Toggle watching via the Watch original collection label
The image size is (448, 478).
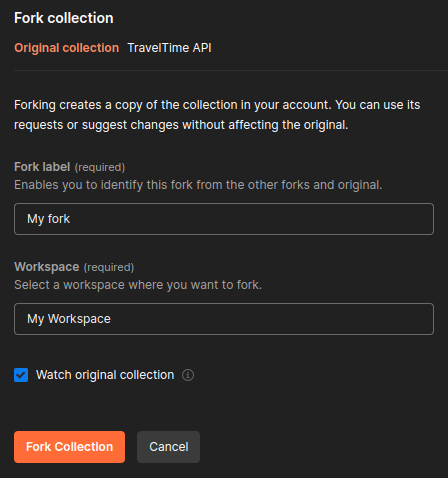pyautogui.click(x=105, y=375)
